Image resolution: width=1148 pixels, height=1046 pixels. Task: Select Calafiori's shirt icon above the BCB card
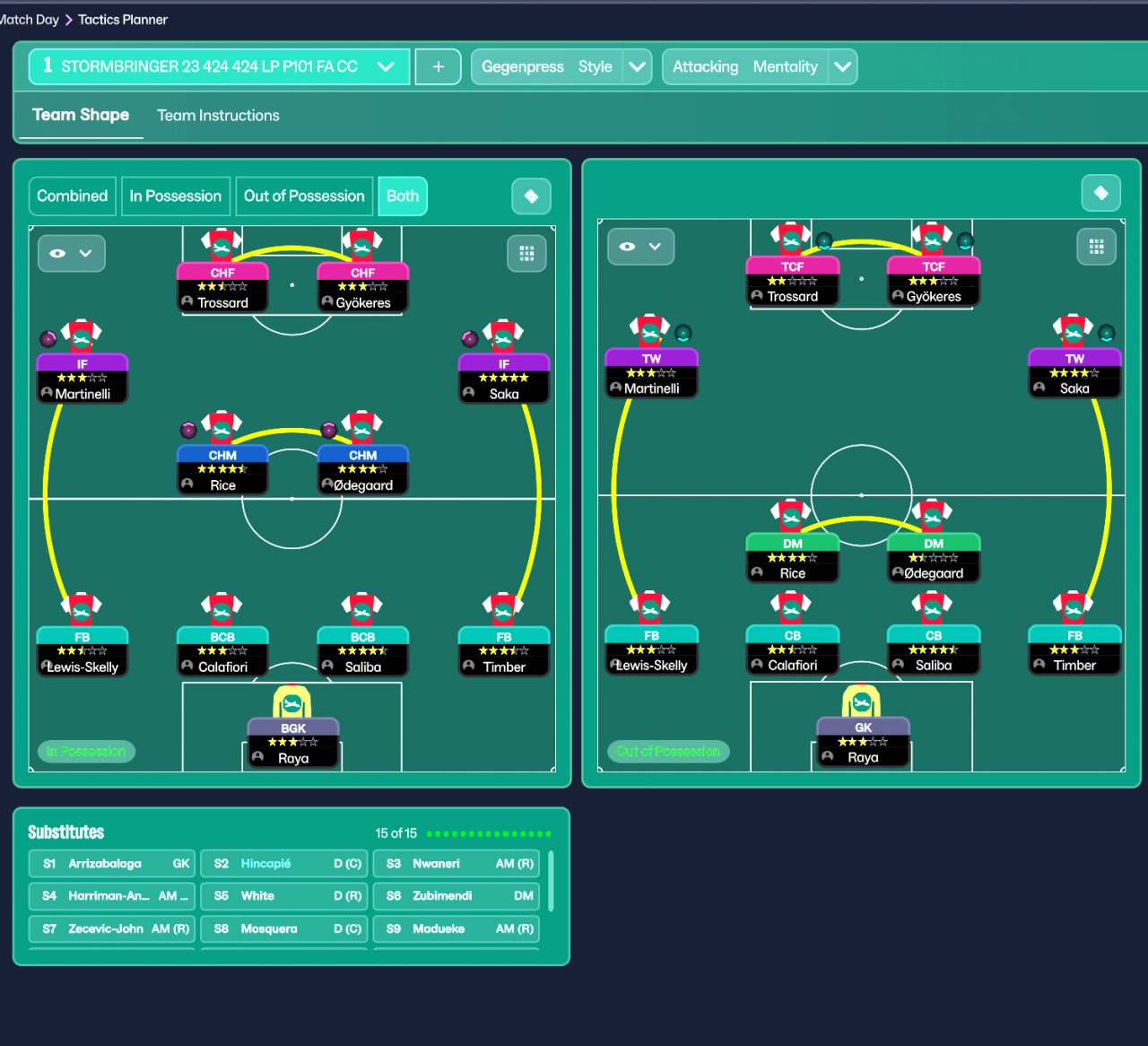221,609
